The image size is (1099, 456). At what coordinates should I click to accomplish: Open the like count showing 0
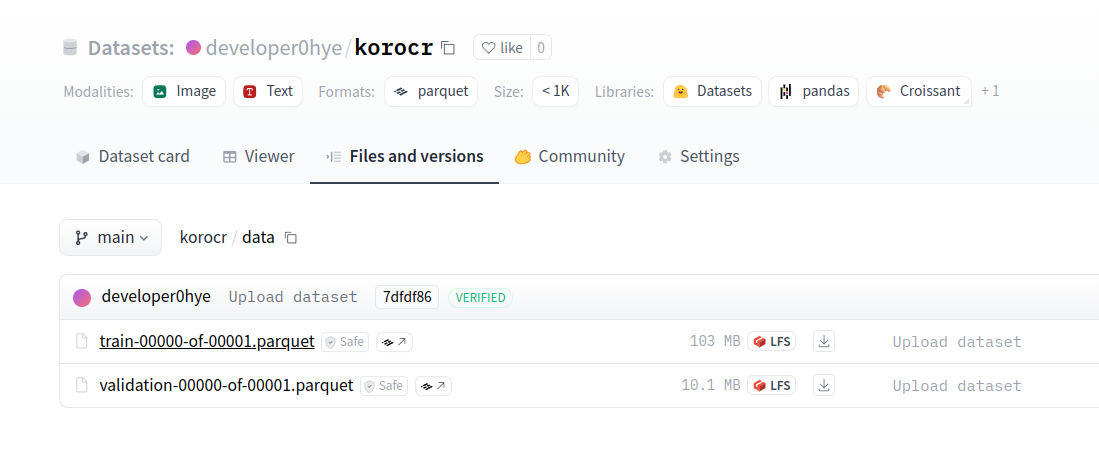point(540,48)
